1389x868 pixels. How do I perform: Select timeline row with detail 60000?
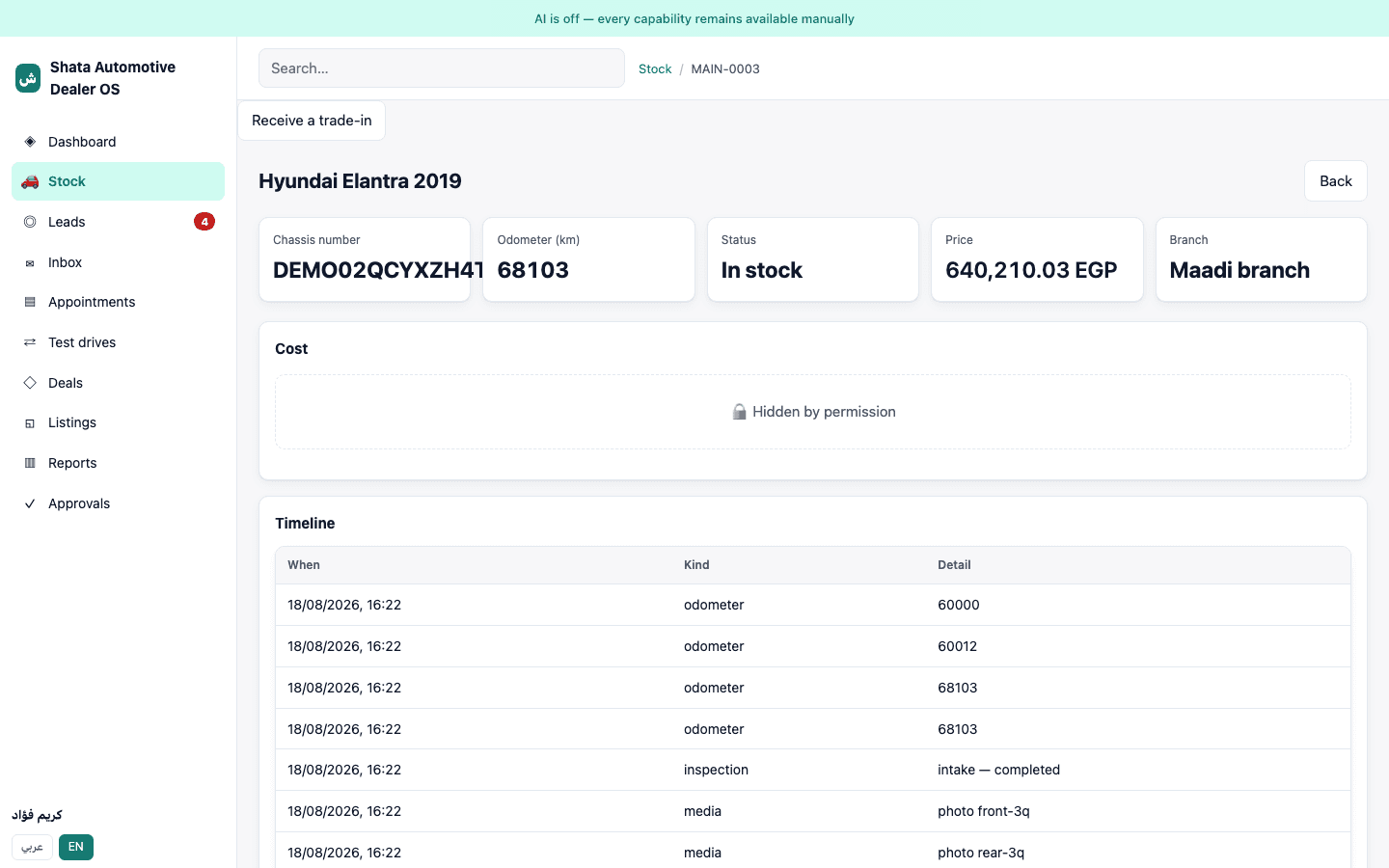coord(813,605)
